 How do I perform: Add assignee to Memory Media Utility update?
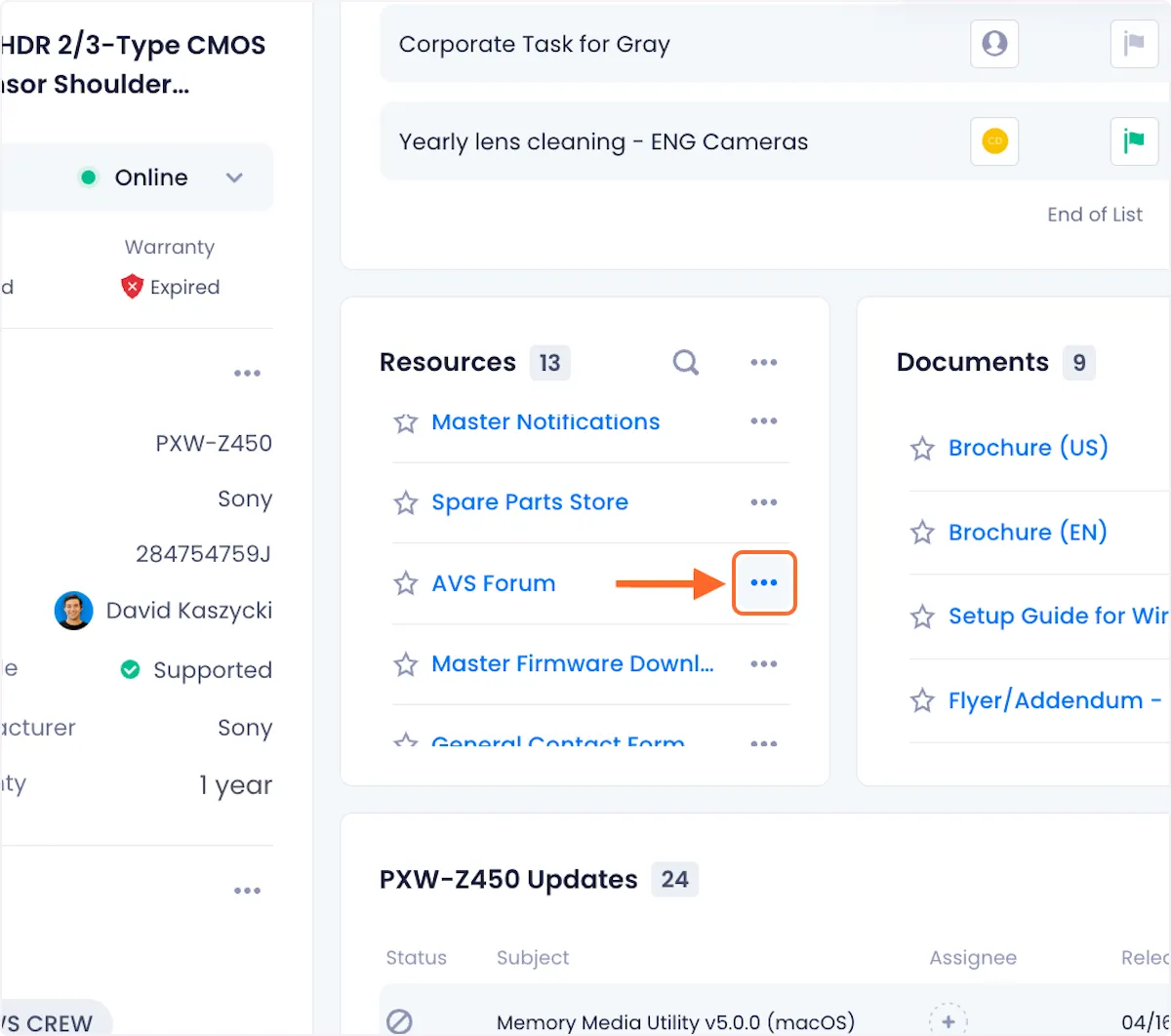pyautogui.click(x=949, y=1020)
